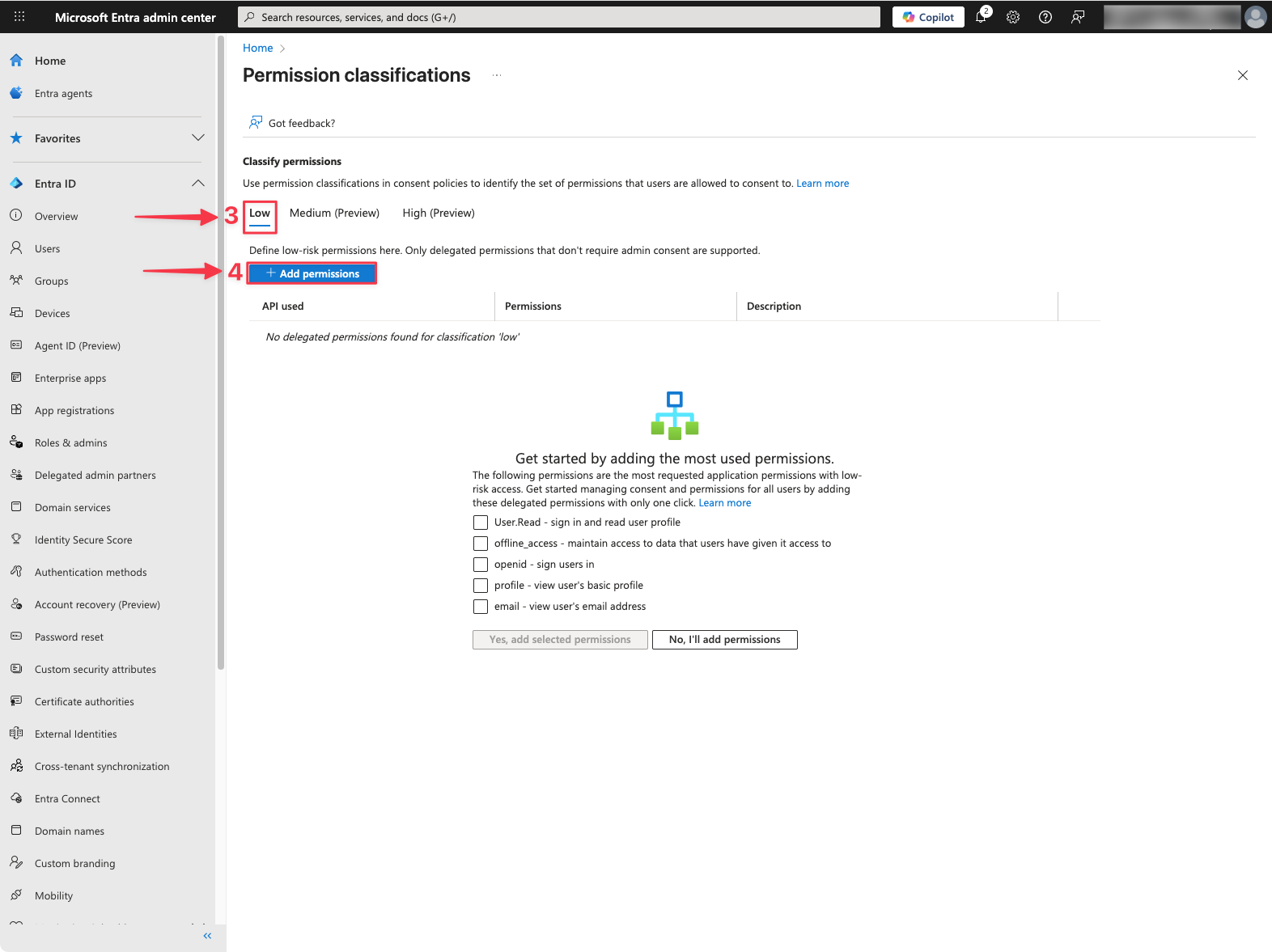Open the more options ellipsis beside title

tap(497, 75)
